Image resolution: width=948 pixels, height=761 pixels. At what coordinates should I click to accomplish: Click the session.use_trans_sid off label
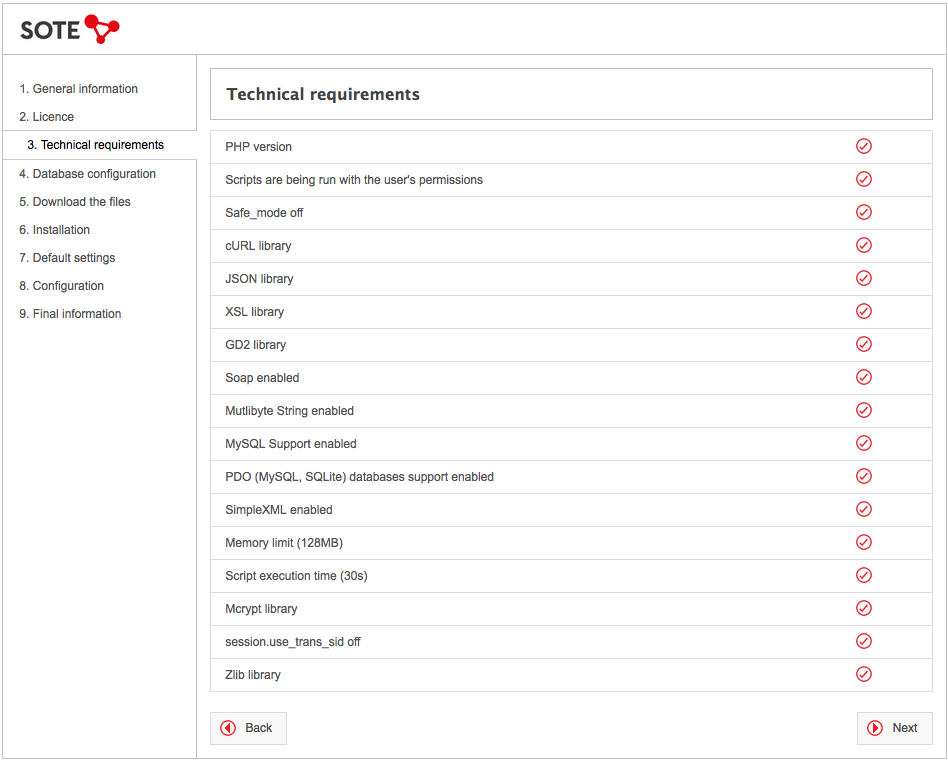click(x=293, y=642)
